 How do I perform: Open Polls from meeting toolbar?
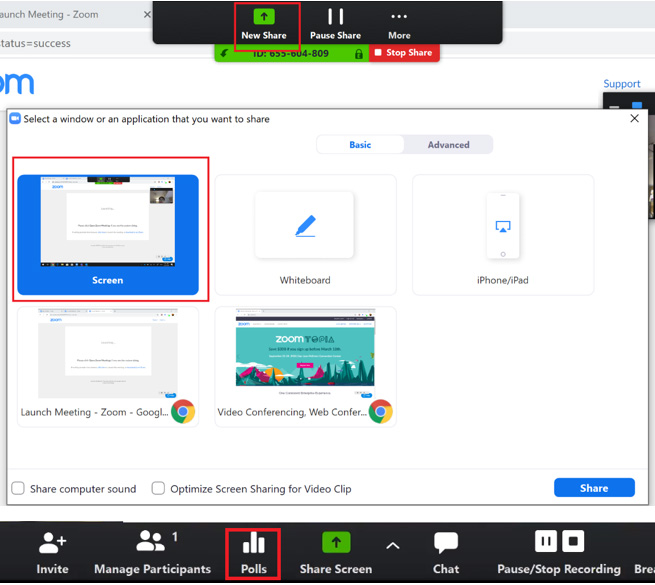click(254, 553)
